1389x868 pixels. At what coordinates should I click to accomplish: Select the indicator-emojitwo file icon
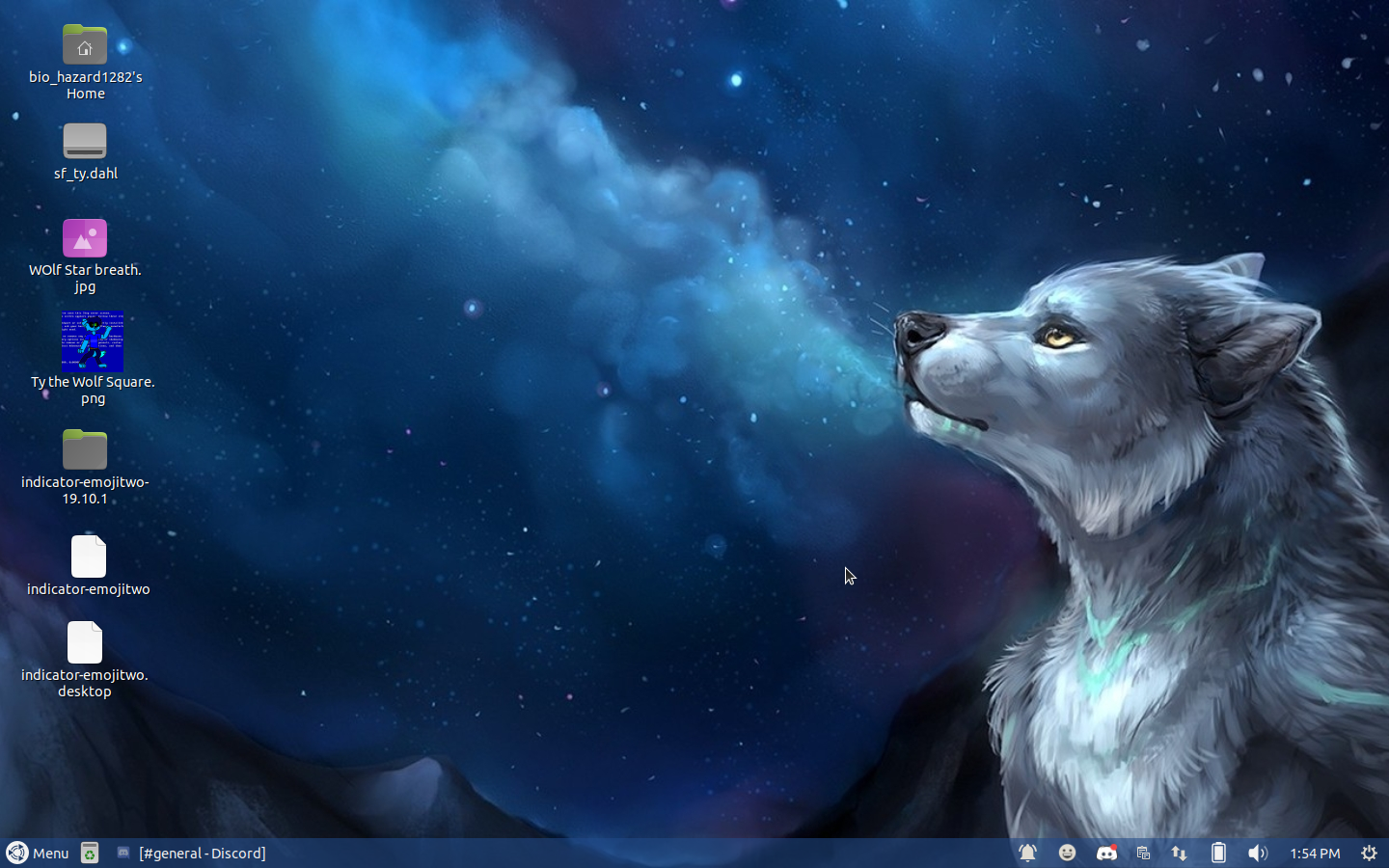click(x=89, y=556)
